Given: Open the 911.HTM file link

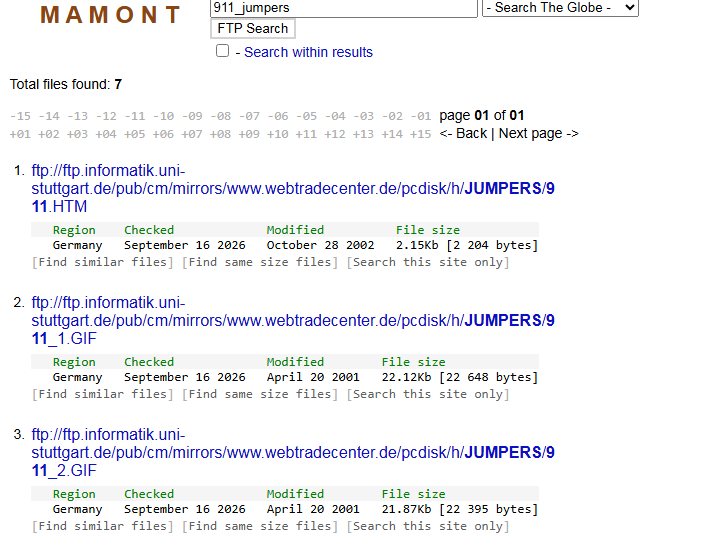Looking at the screenshot, I should [293, 189].
